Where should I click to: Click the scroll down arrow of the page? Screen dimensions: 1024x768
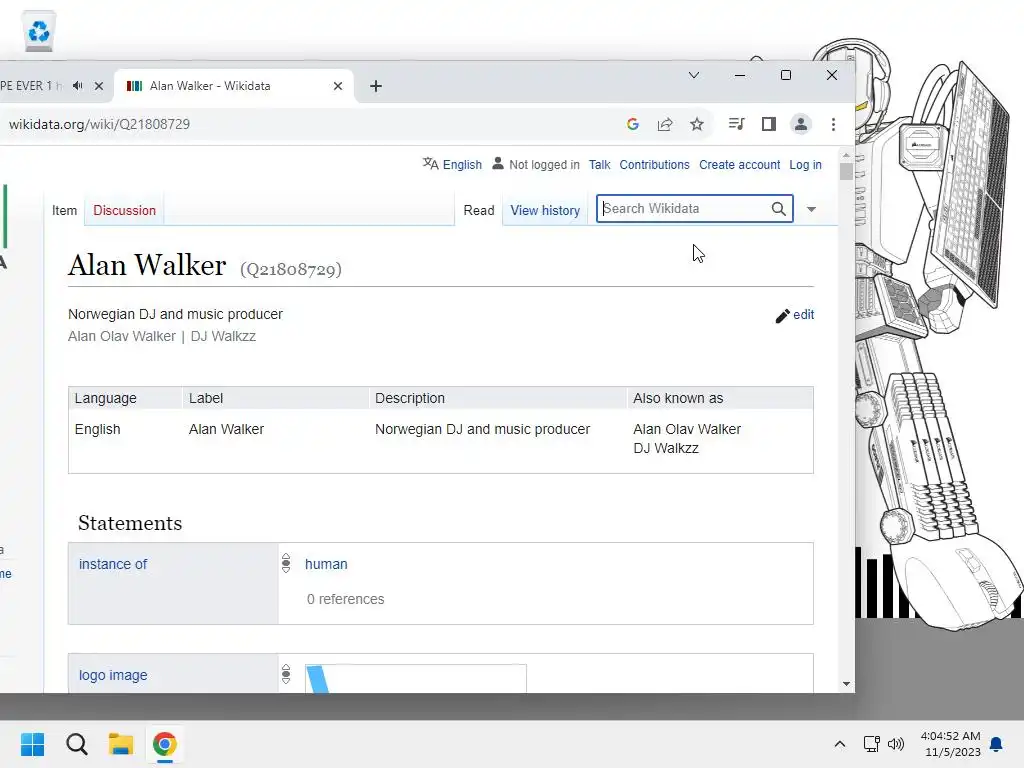[x=846, y=684]
